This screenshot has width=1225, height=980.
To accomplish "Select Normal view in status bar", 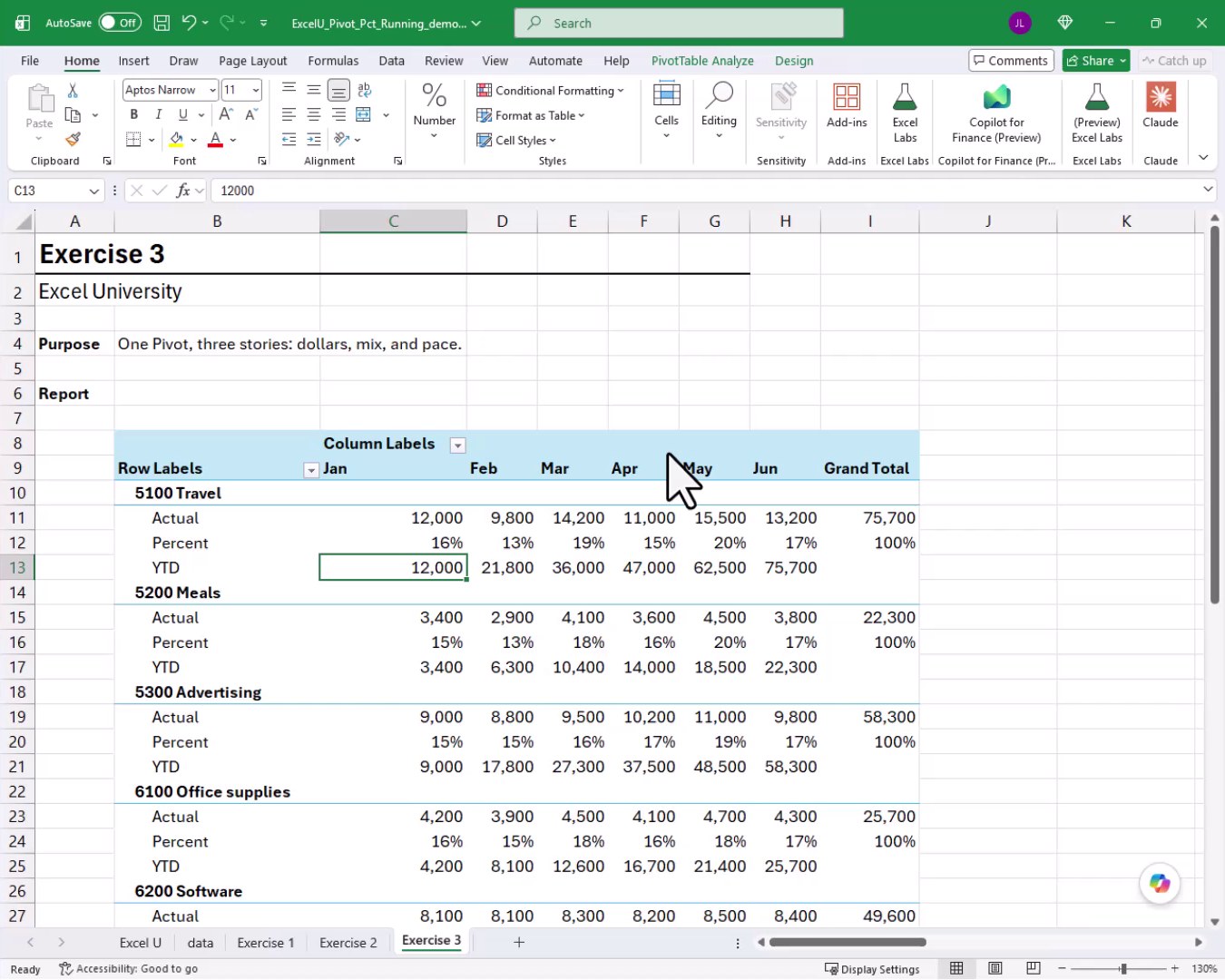I will click(956, 968).
